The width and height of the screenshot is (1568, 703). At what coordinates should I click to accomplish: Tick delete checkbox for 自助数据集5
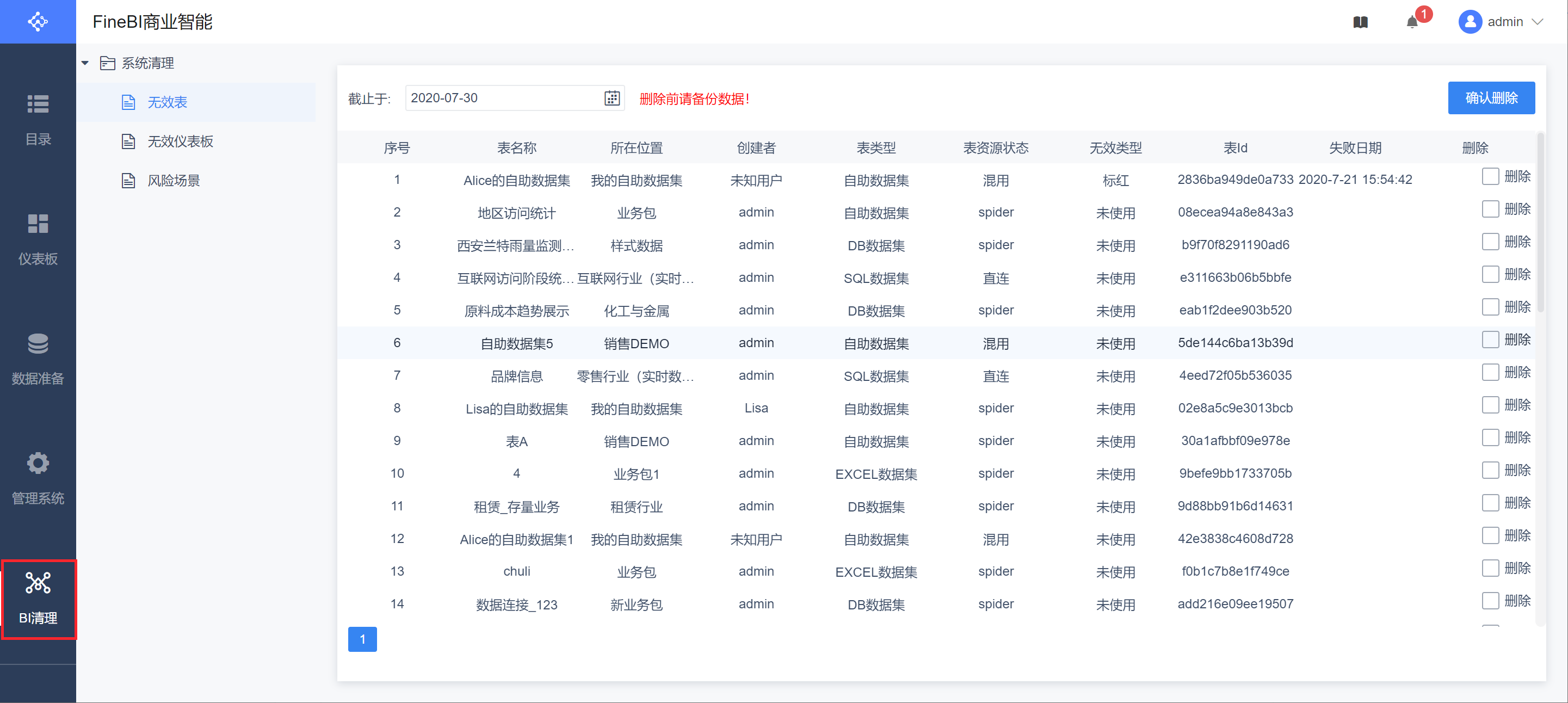[1490, 340]
